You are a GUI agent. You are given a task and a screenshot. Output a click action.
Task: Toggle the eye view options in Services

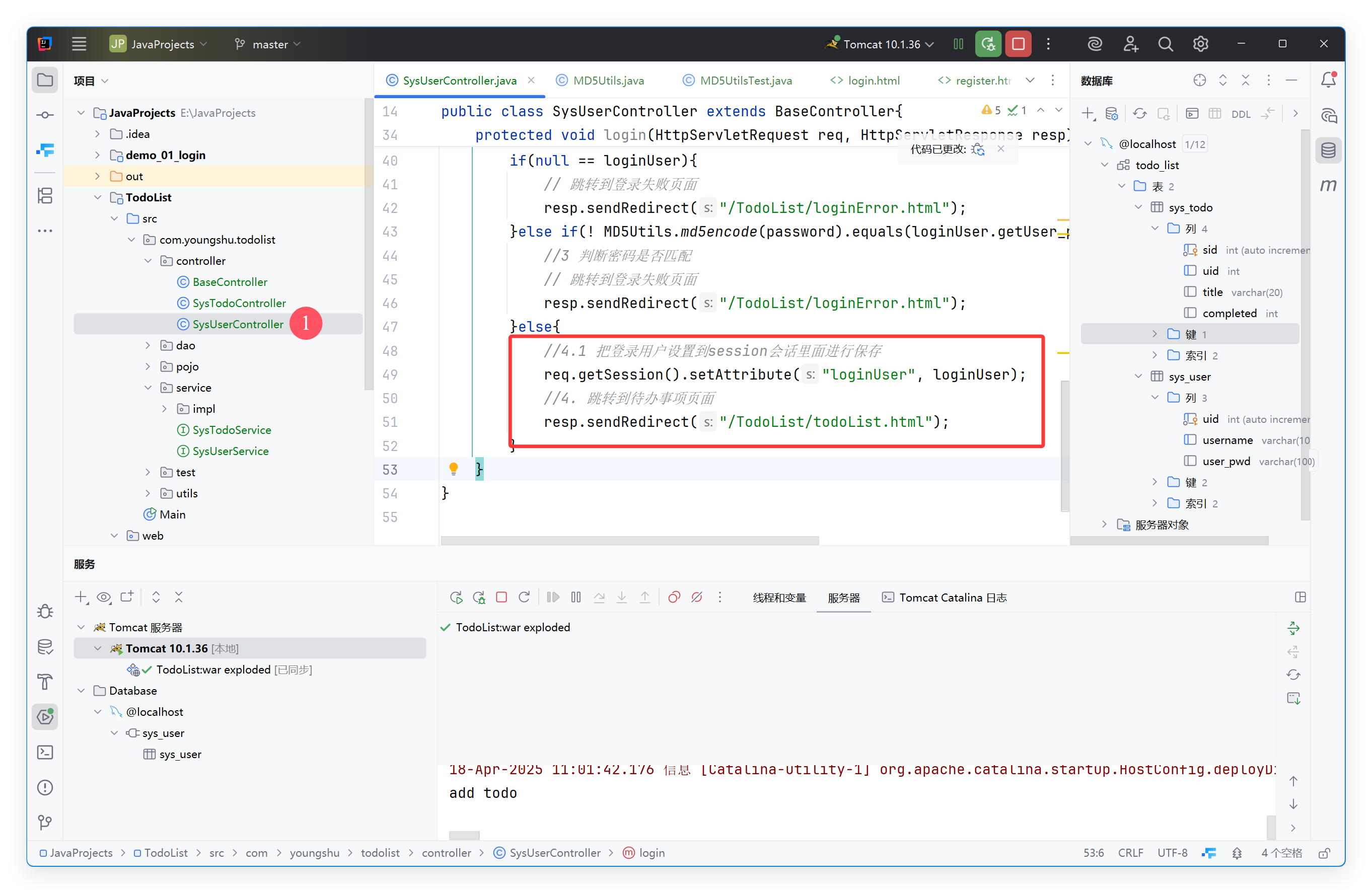pyautogui.click(x=104, y=597)
